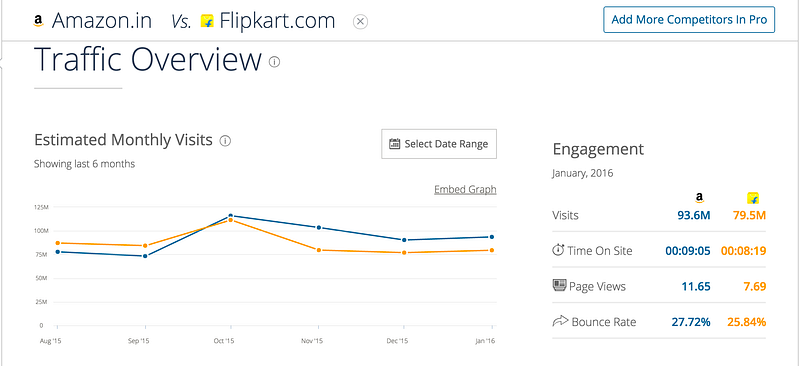Image resolution: width=800 pixels, height=366 pixels.
Task: Click calendar icon in Select Date Range
Action: [394, 144]
